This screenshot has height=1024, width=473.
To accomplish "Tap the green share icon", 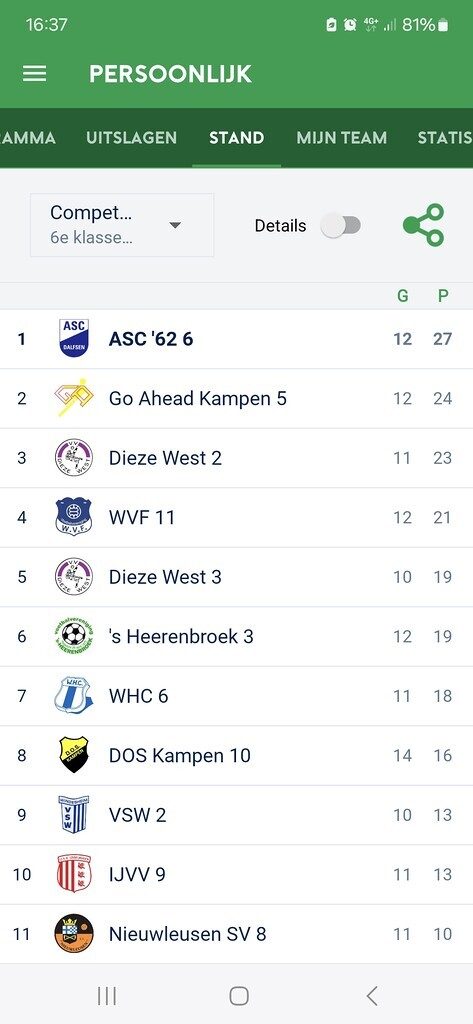I will [x=424, y=225].
